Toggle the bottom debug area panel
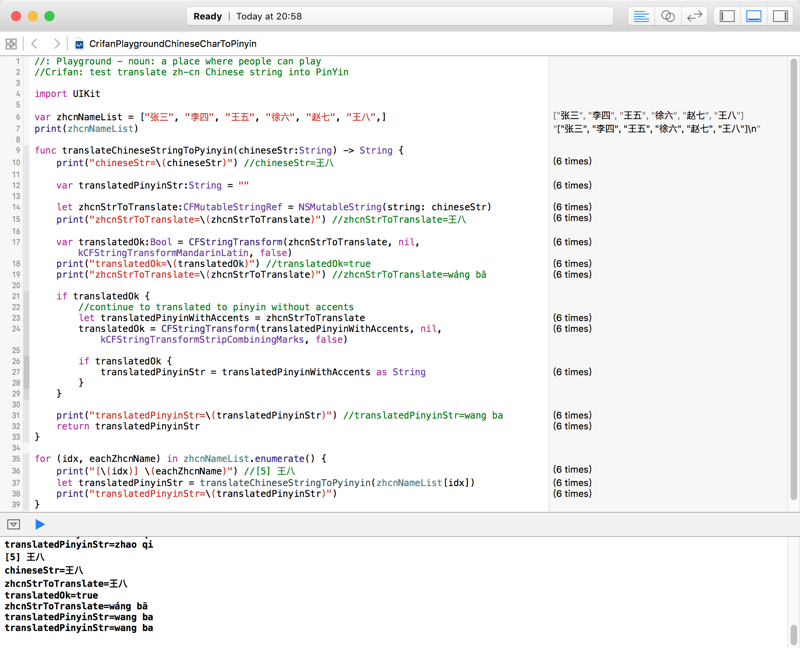The height and width of the screenshot is (648, 800). tap(754, 16)
